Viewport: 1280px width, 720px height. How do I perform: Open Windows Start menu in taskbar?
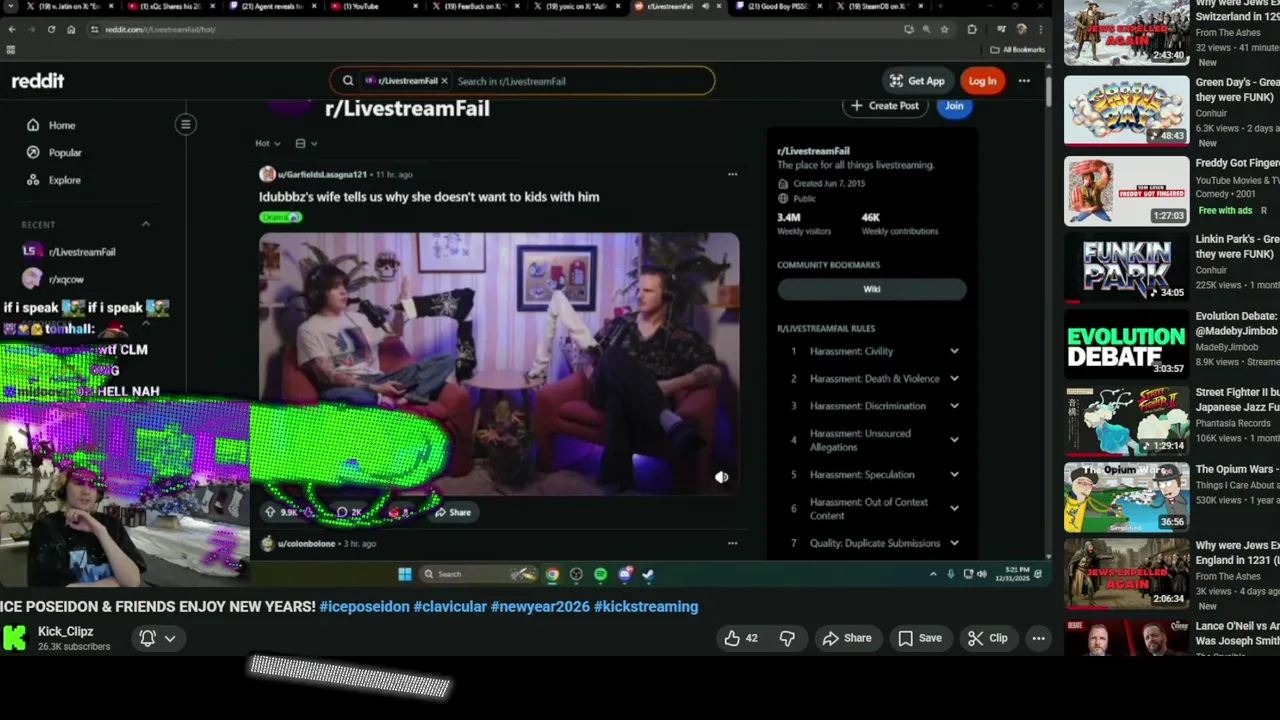pyautogui.click(x=404, y=574)
